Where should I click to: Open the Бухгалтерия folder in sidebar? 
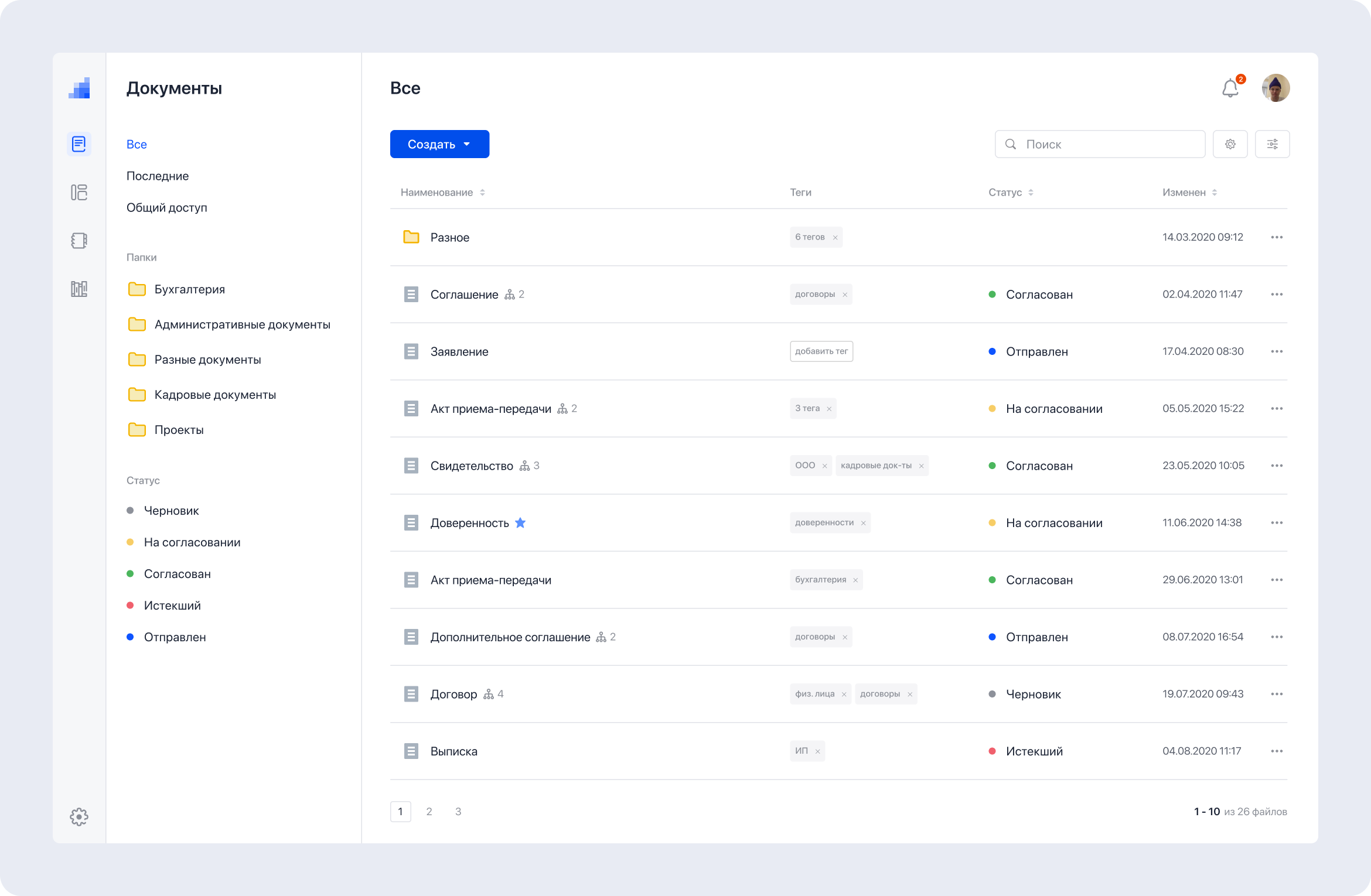176,289
